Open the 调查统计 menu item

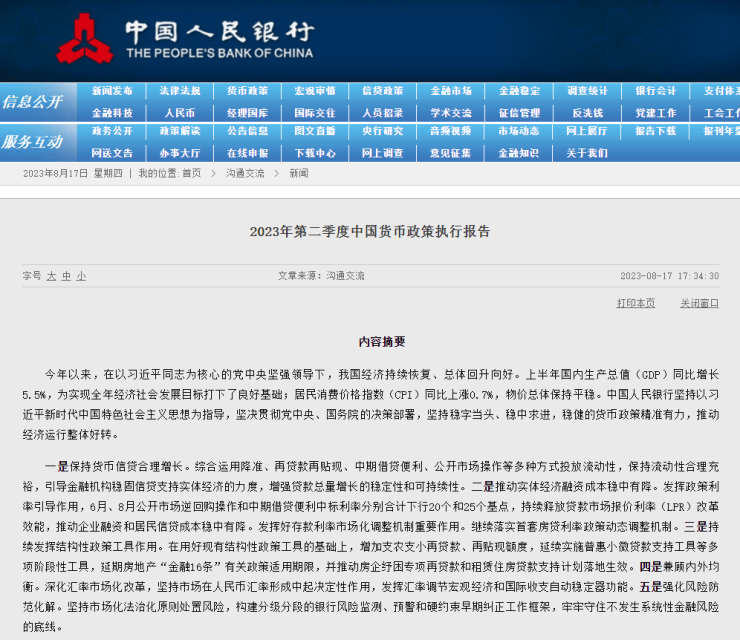point(587,91)
